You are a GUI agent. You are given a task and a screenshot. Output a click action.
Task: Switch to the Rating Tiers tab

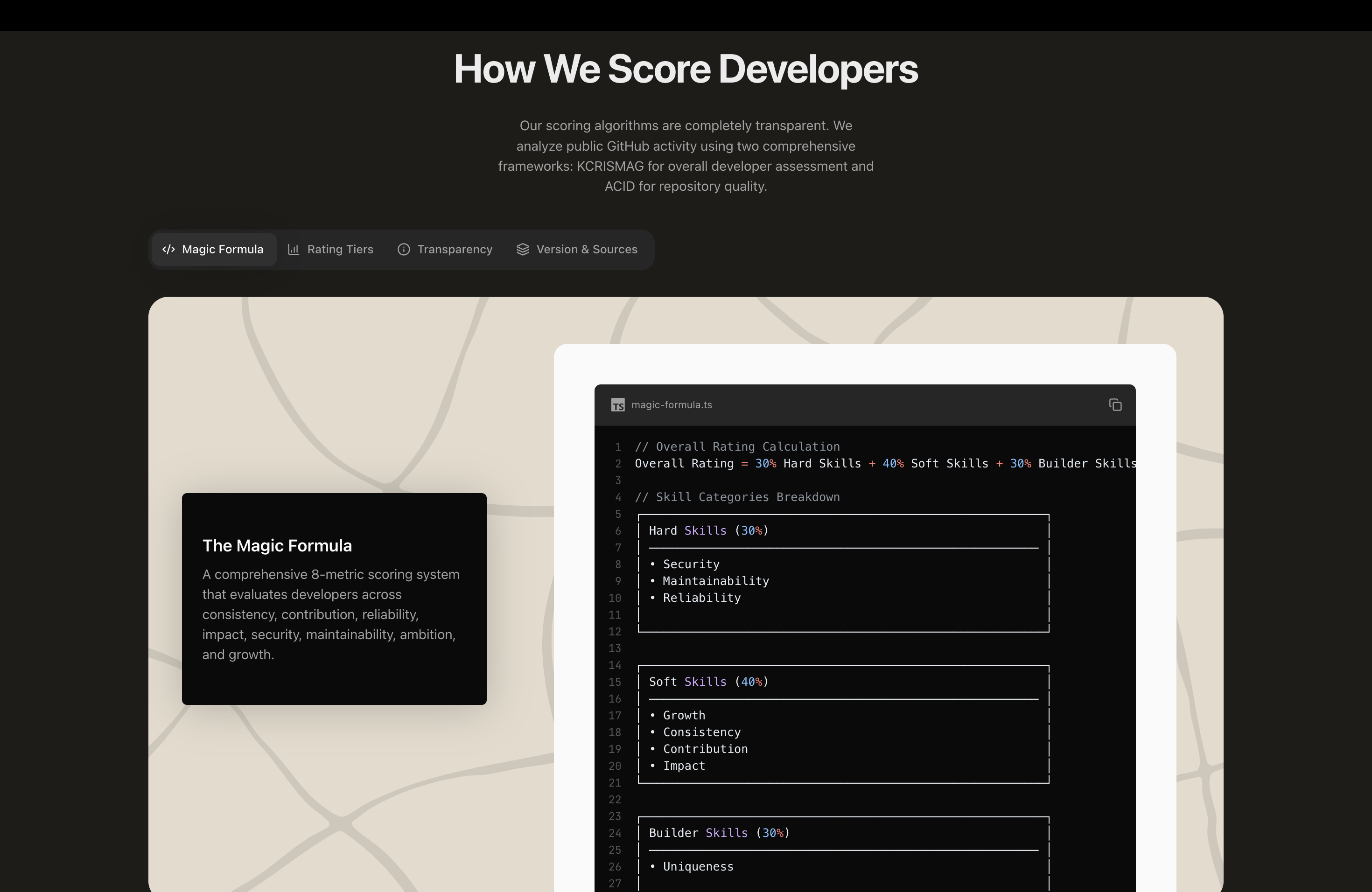click(340, 250)
